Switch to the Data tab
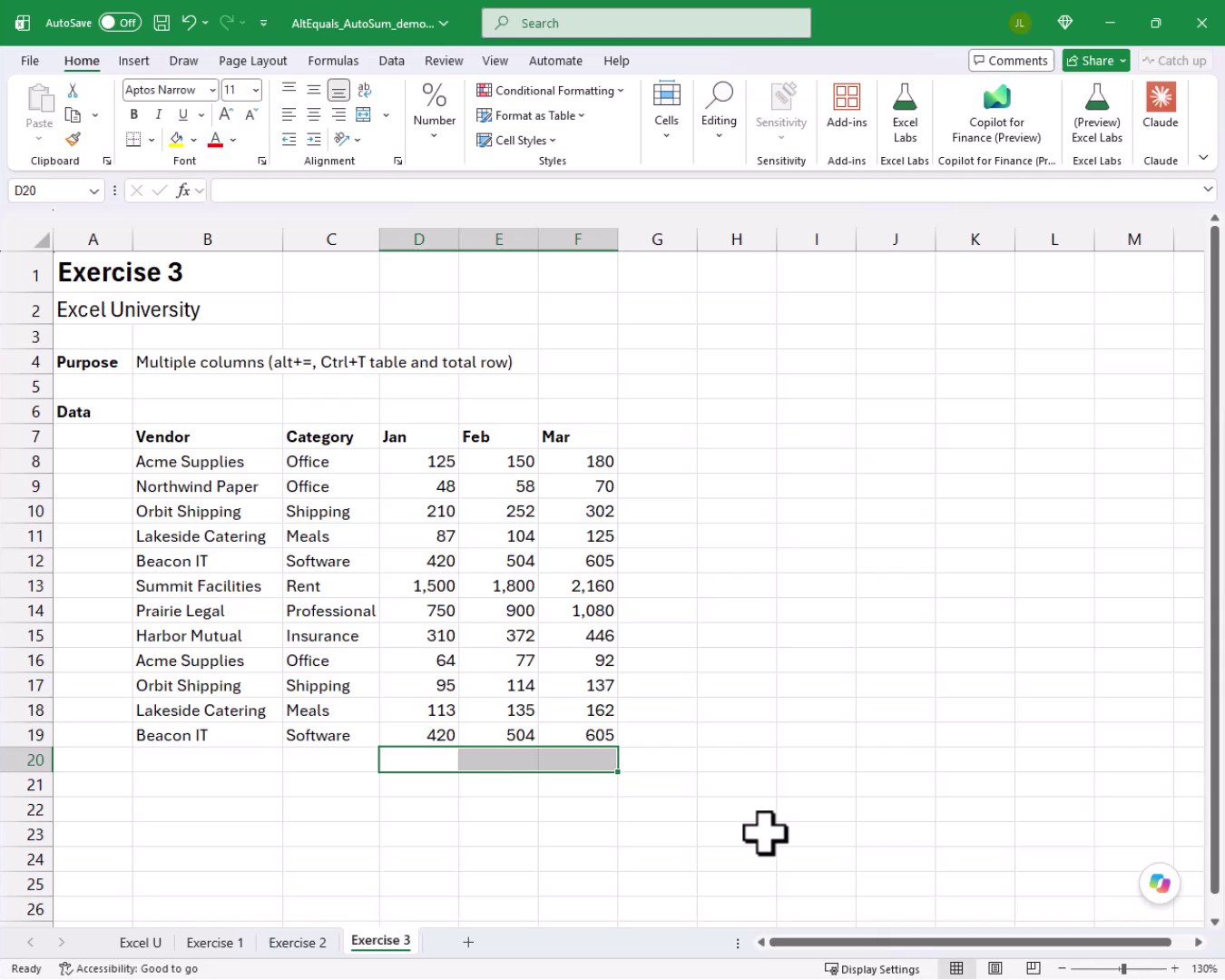The height and width of the screenshot is (980, 1225). pyautogui.click(x=392, y=61)
